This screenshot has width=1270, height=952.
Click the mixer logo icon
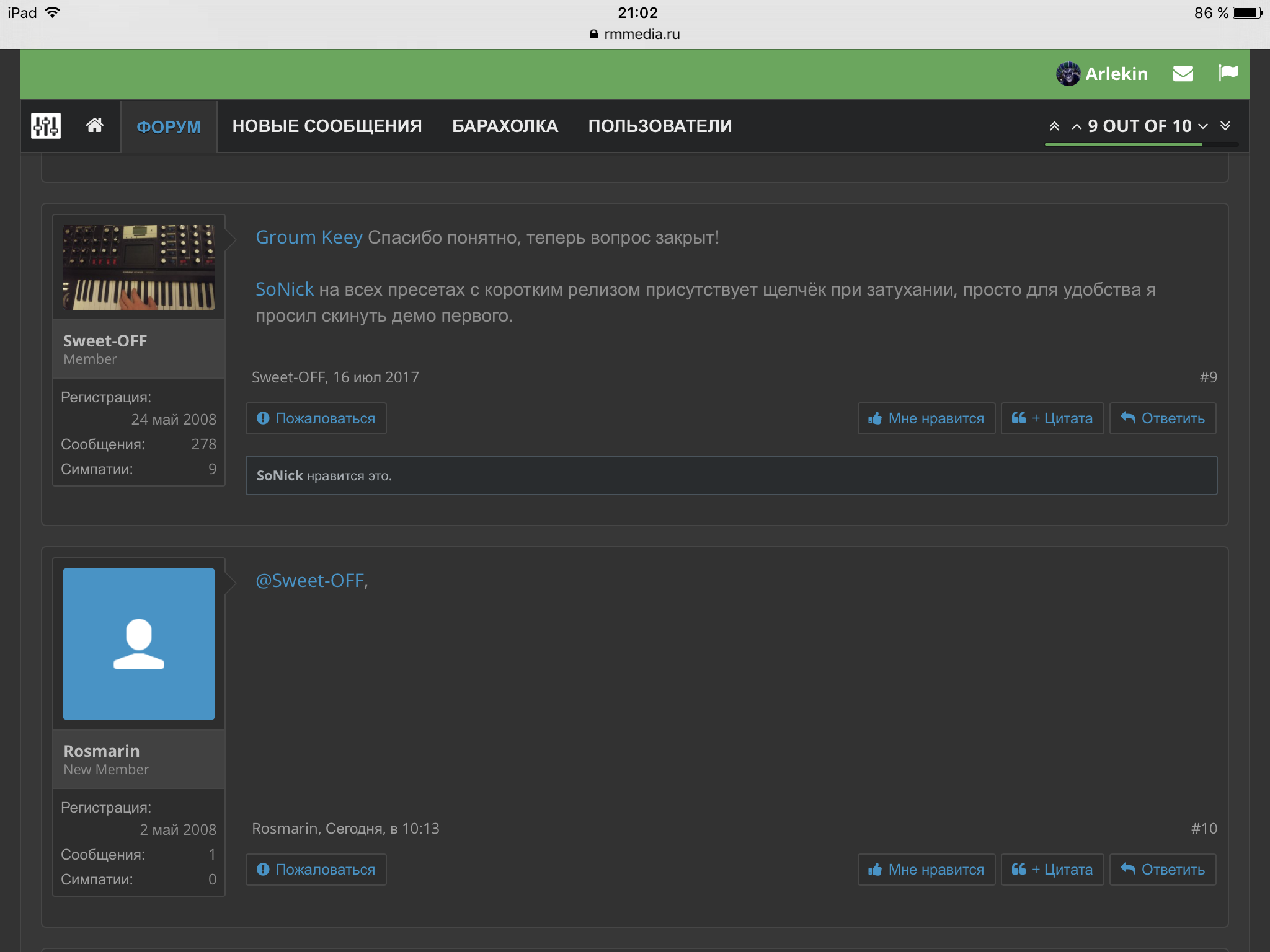tap(46, 126)
